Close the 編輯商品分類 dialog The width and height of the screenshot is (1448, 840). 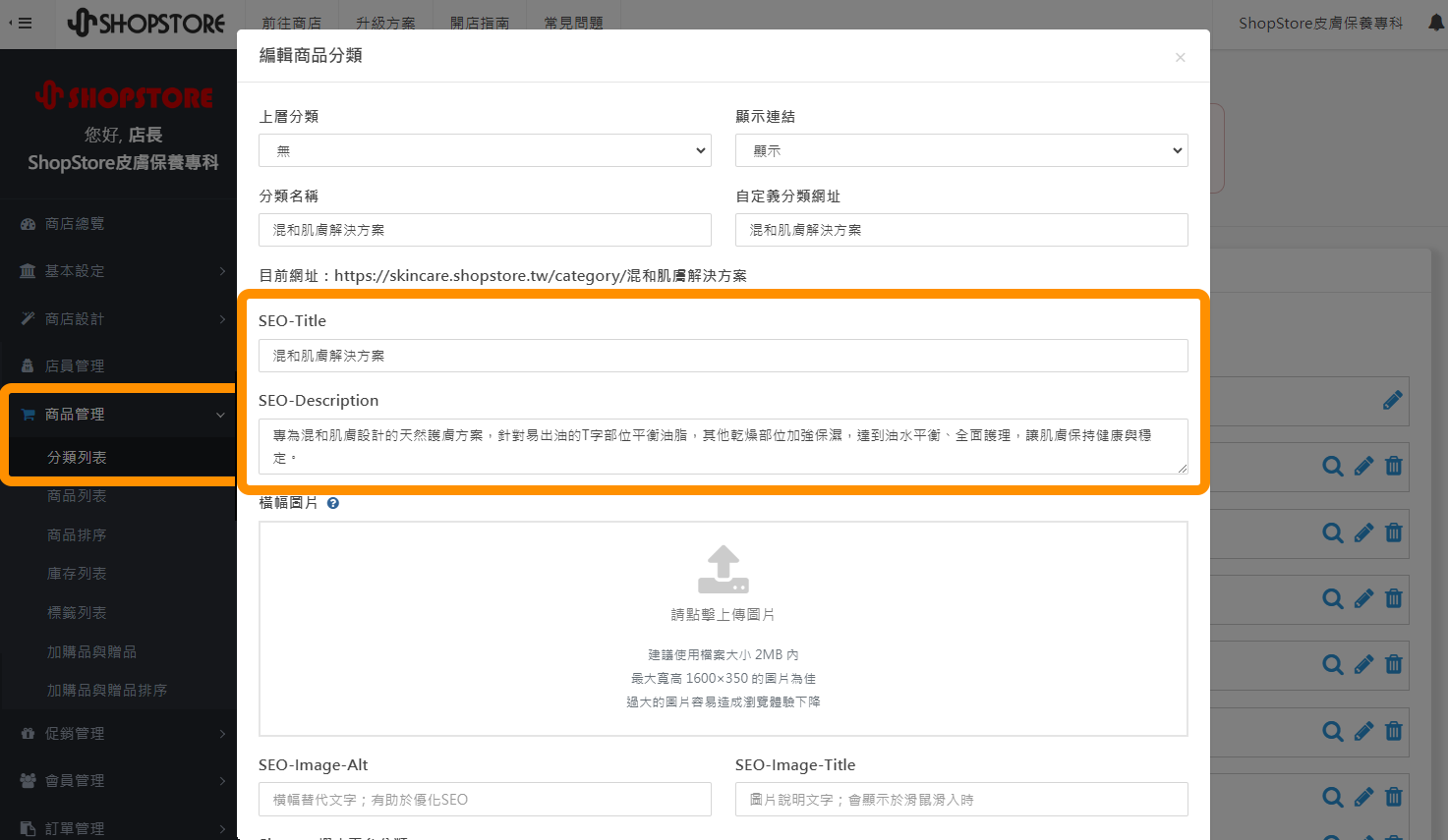point(1180,58)
